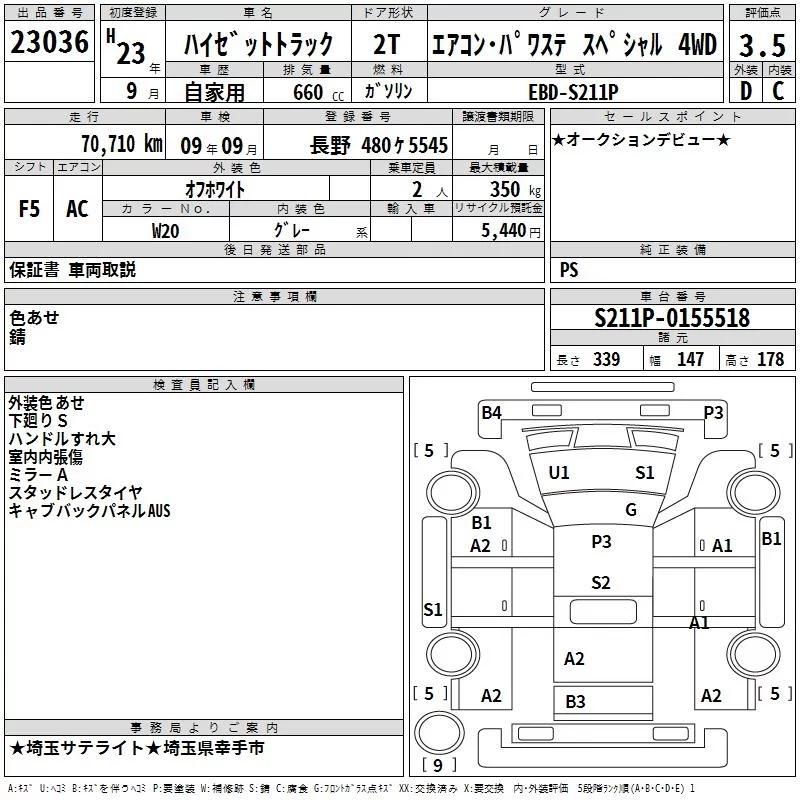Click the B4 damage mark on the diagram
Viewport: 800px width, 800px height.
pos(491,413)
